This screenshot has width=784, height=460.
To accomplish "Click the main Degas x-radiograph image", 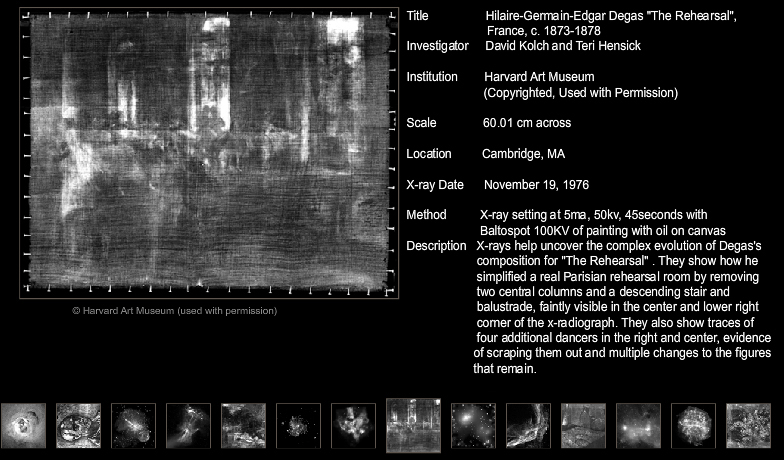I will point(209,153).
